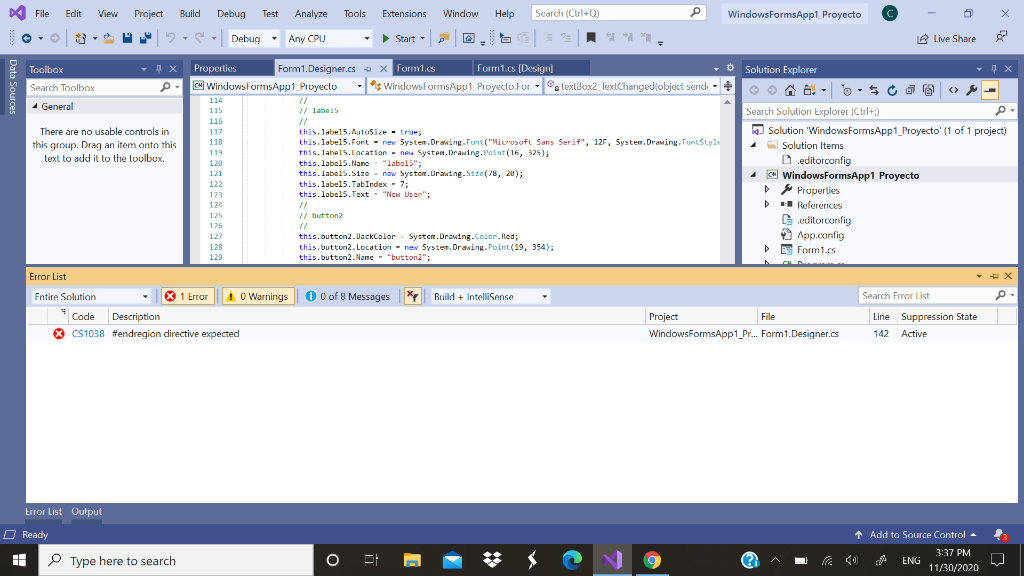Open Microsoft Edge from the taskbar
Image resolution: width=1024 pixels, height=576 pixels.
pyautogui.click(x=572, y=560)
